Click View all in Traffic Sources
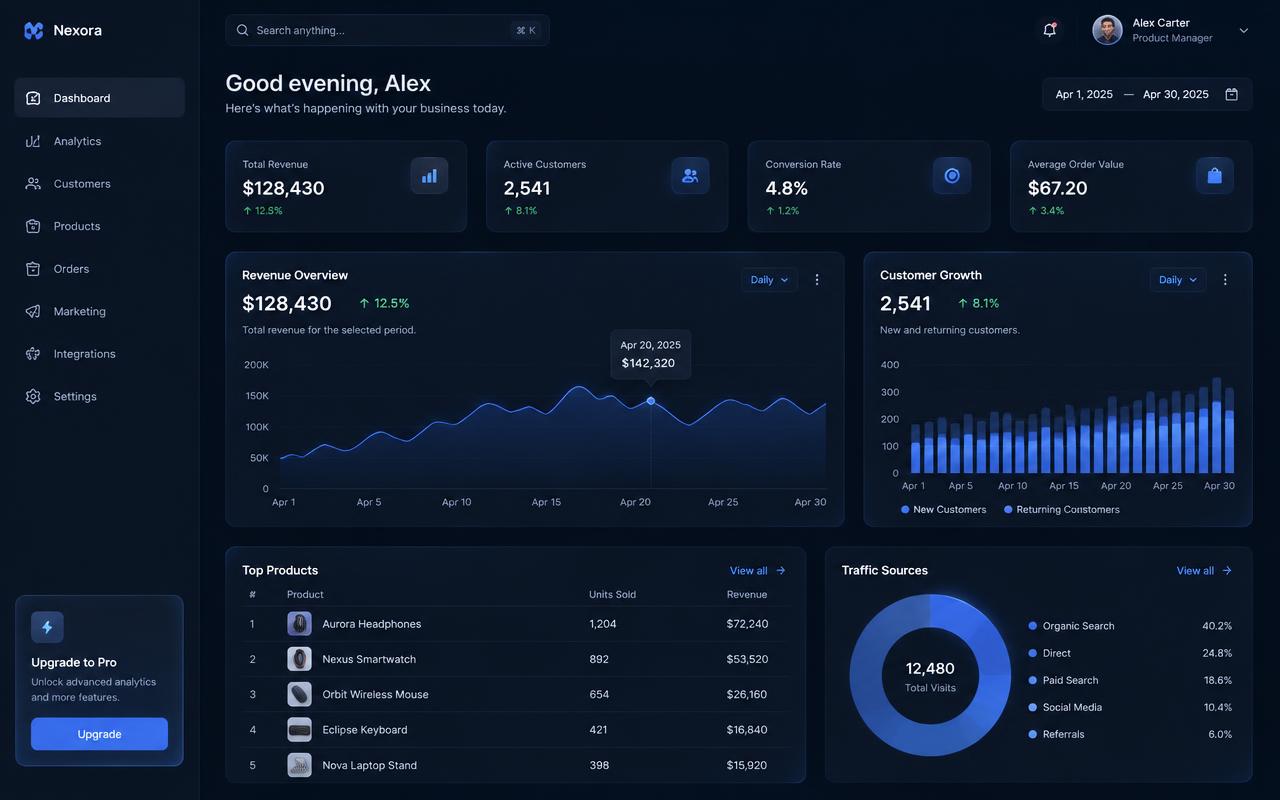Viewport: 1280px width, 800px height. pyautogui.click(x=1204, y=571)
